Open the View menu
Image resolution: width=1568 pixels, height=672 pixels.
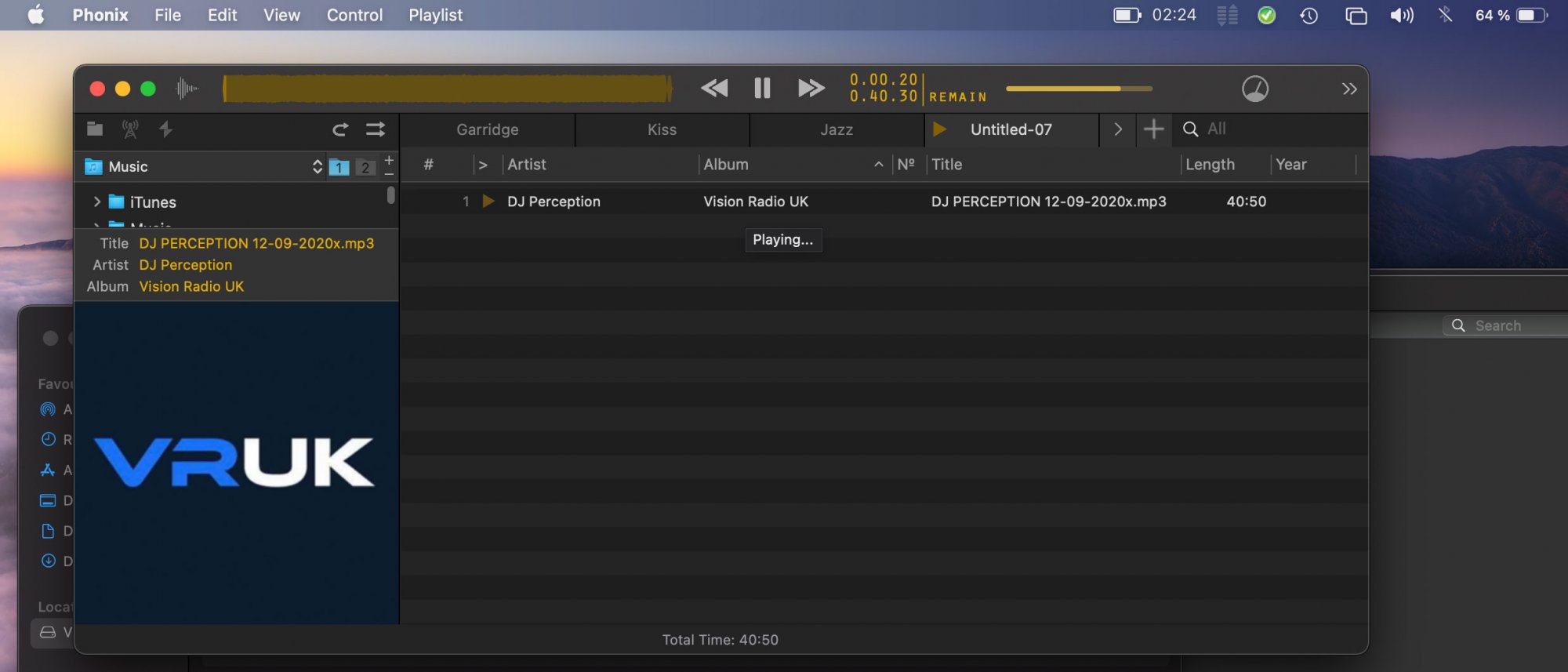pyautogui.click(x=281, y=15)
